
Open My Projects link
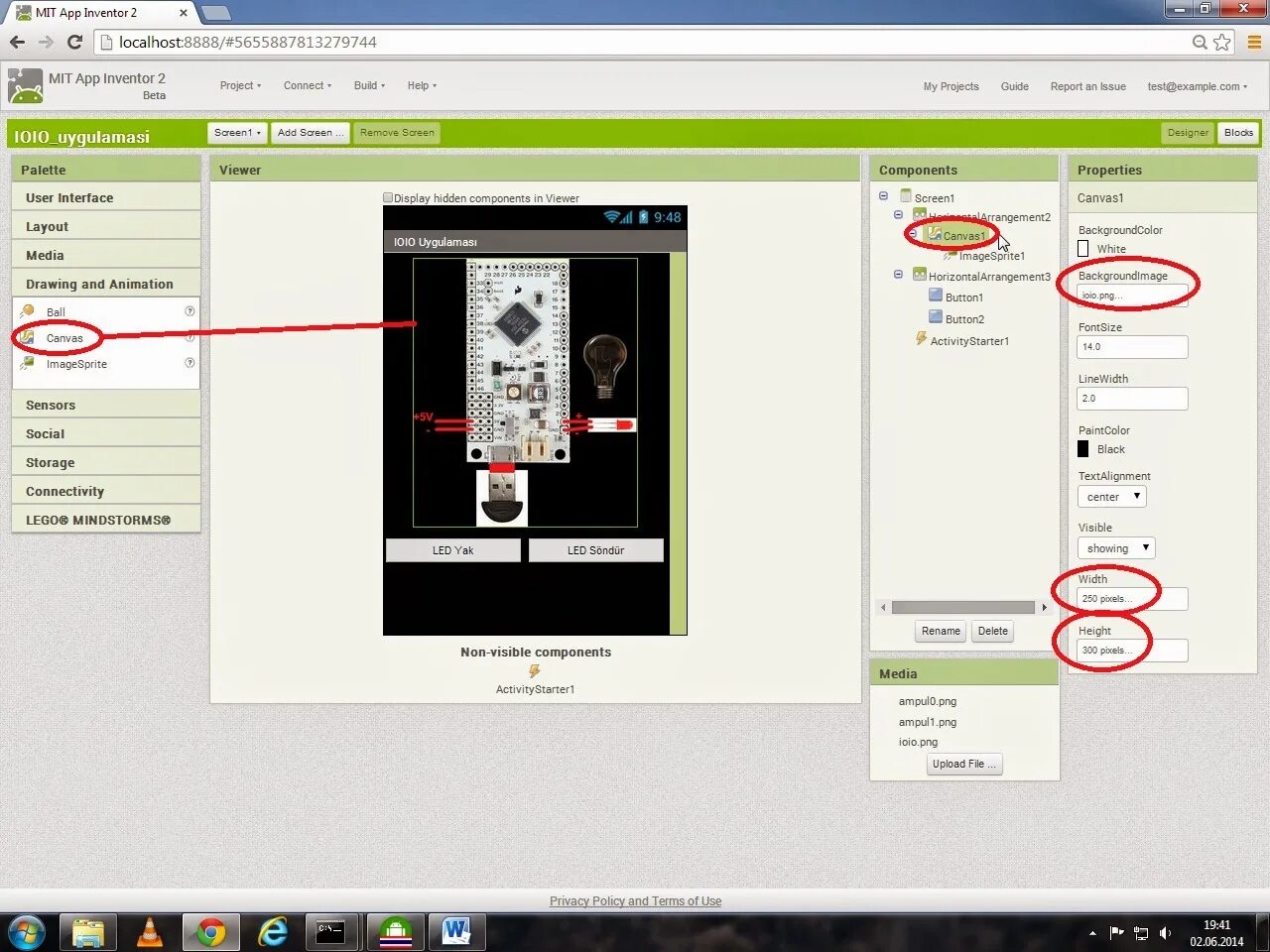[x=951, y=86]
